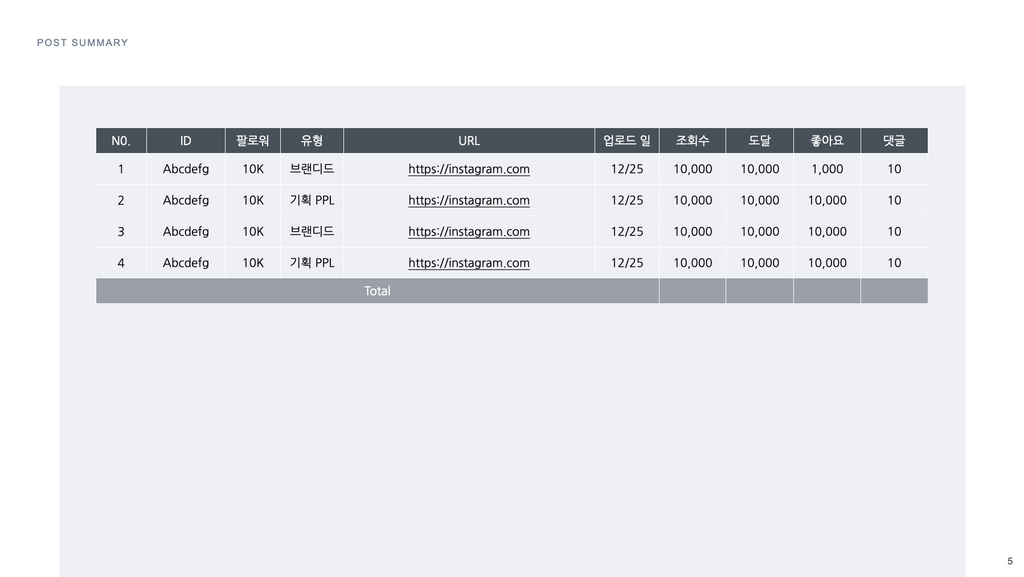Select the NO. column header
The width and height of the screenshot is (1024, 577).
click(121, 140)
